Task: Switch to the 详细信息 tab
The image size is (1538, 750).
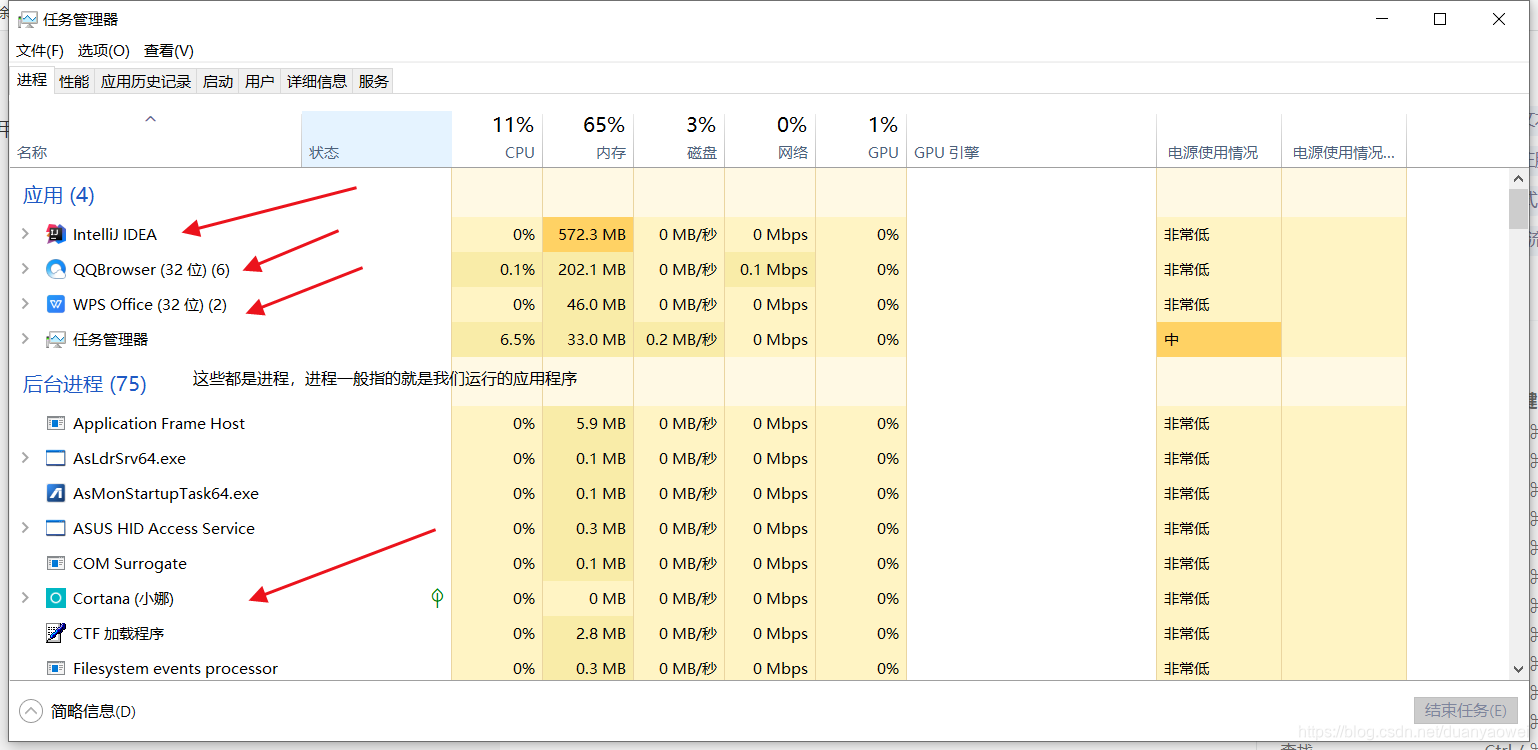Action: point(317,82)
